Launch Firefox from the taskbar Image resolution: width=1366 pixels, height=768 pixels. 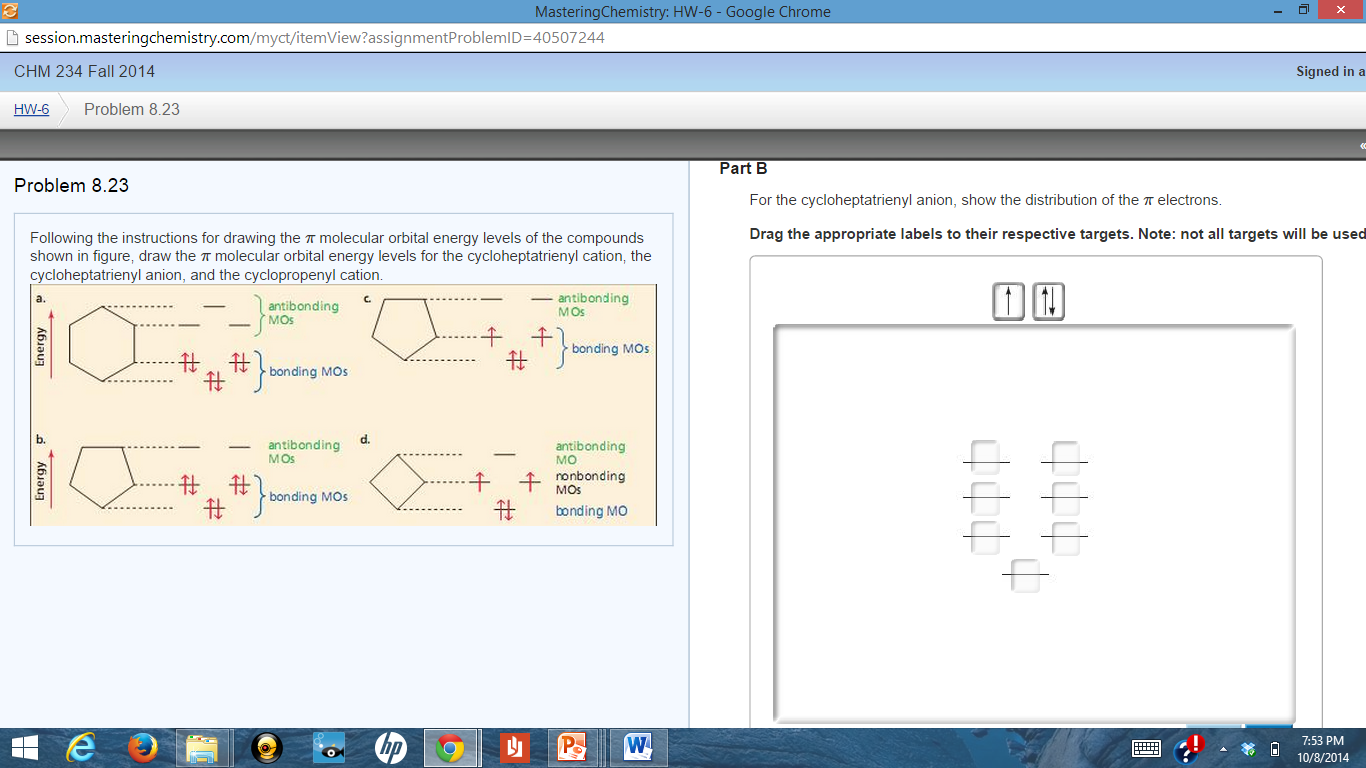(145, 747)
